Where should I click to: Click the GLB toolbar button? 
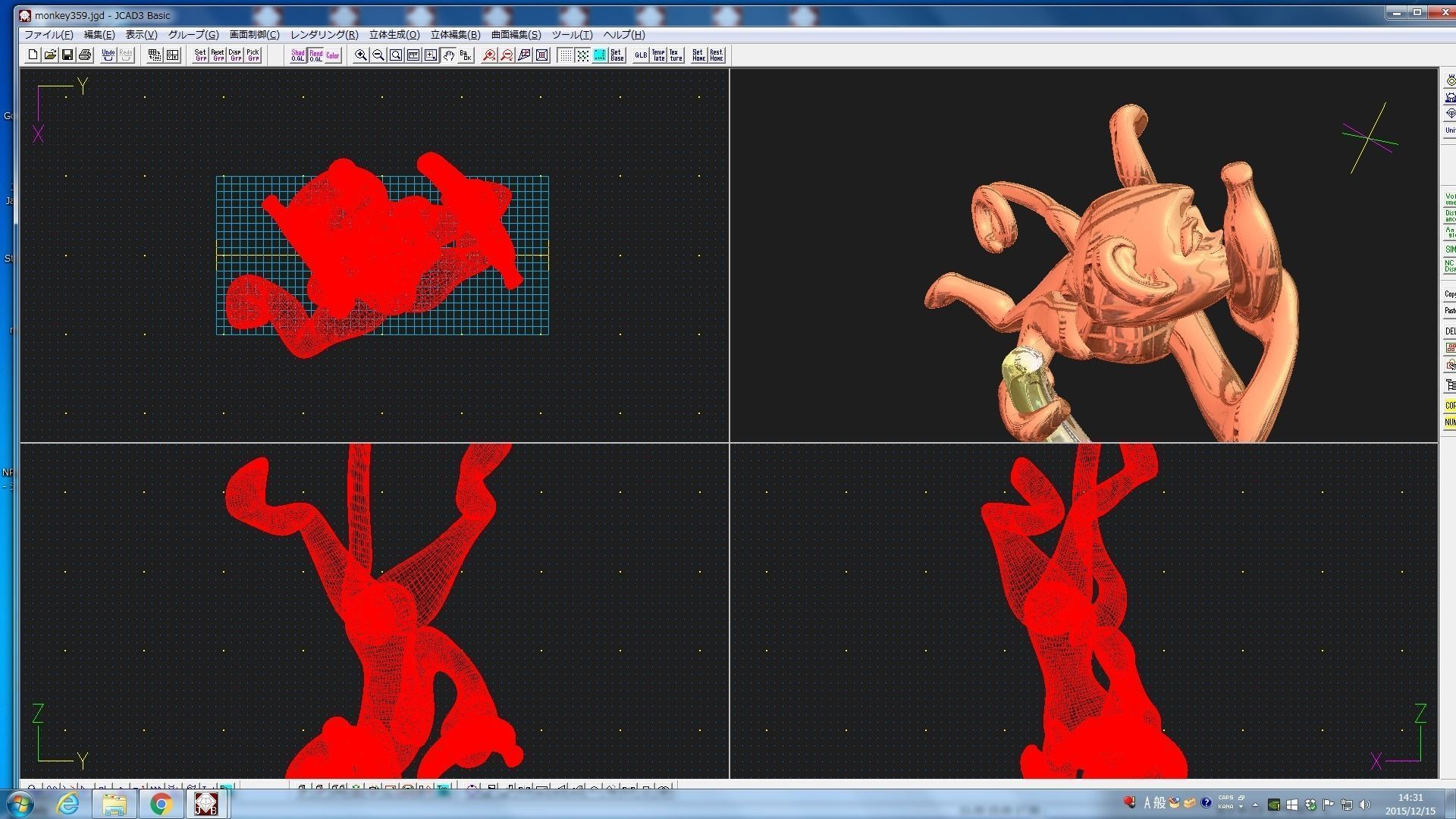click(x=641, y=55)
